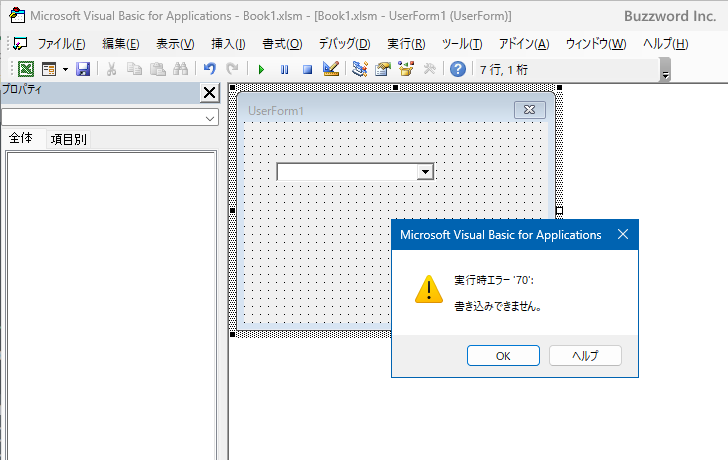Screen dimensions: 728x460
Task: Toggle Design Mode icon
Action: point(331,69)
